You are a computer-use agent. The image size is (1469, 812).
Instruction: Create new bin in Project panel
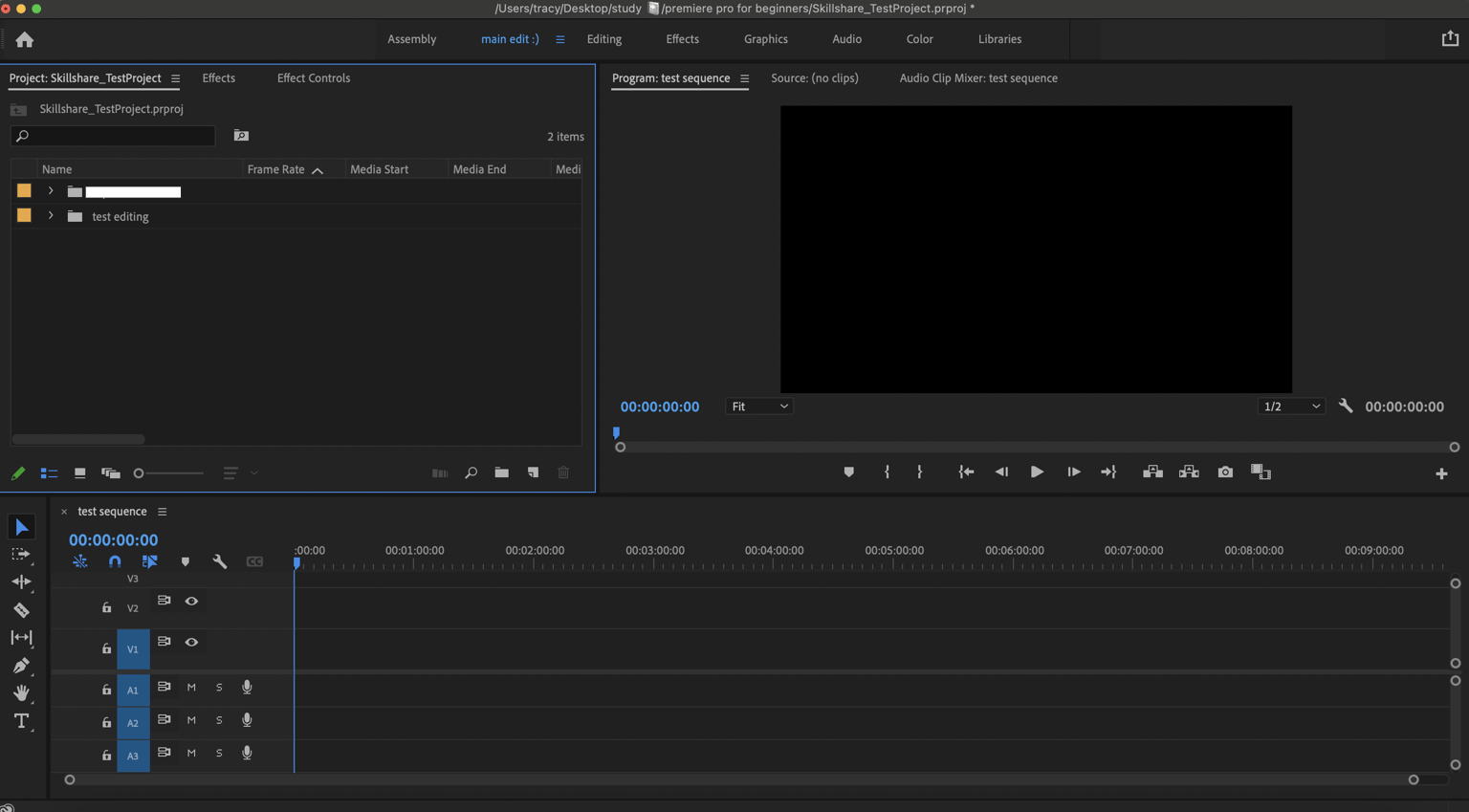pos(501,472)
